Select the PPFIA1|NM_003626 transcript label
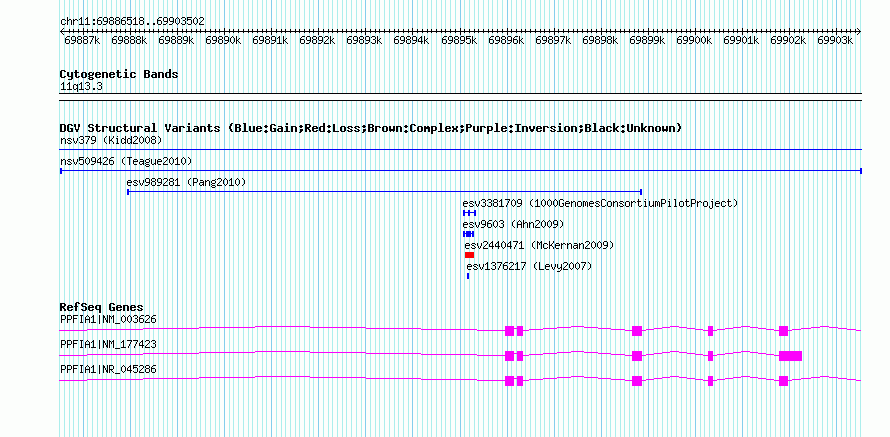The image size is (890, 437). click(x=108, y=320)
